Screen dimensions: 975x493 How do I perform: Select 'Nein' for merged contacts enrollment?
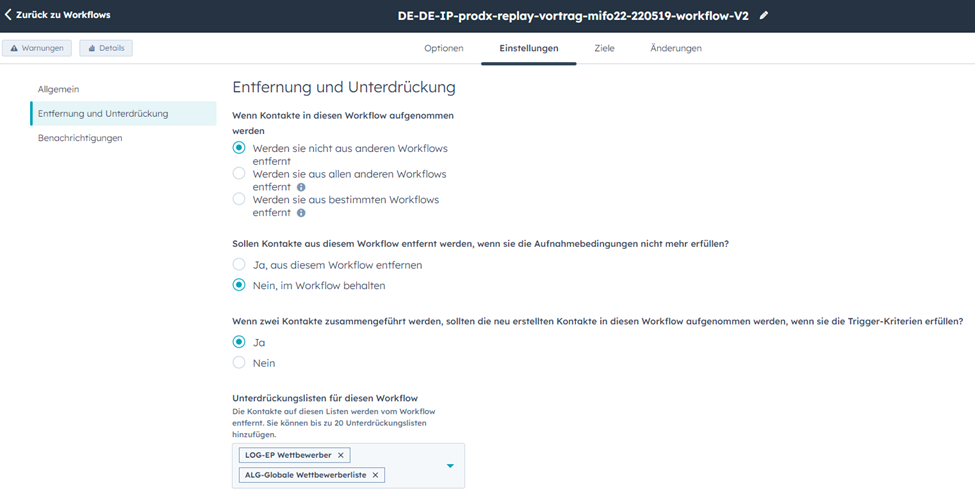tap(239, 363)
